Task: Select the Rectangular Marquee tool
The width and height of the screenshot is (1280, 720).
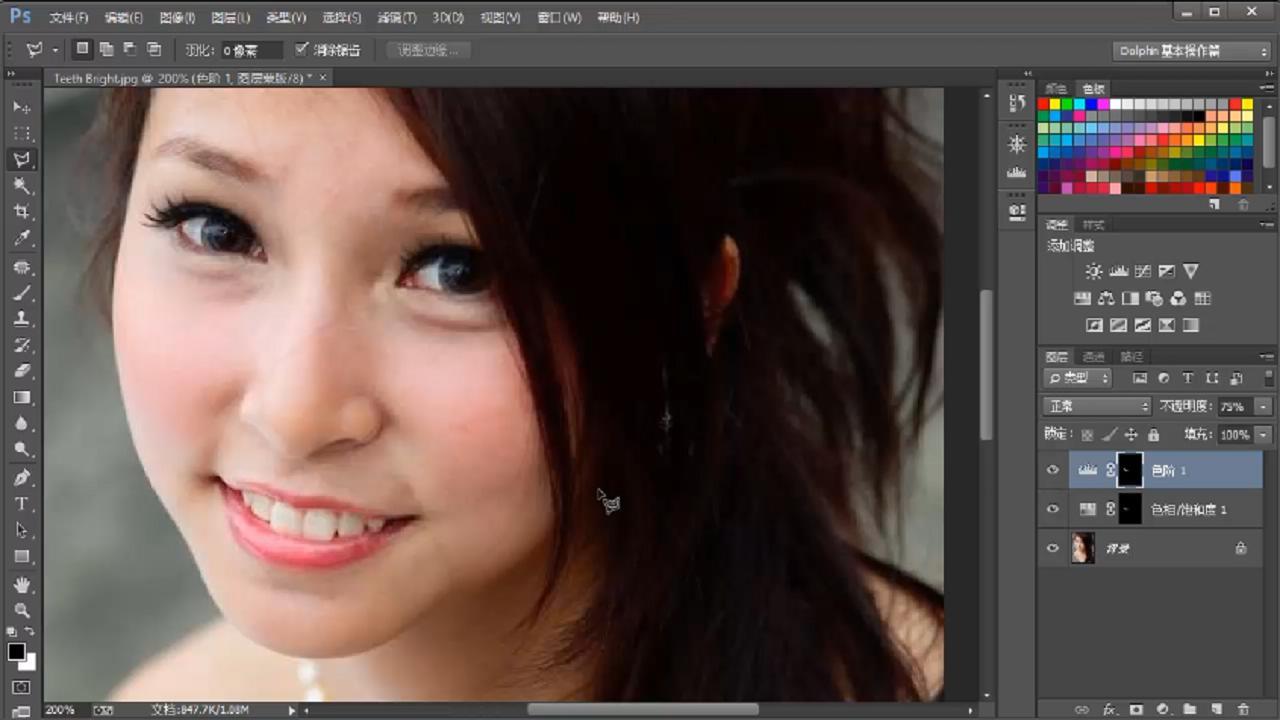Action: coord(22,133)
